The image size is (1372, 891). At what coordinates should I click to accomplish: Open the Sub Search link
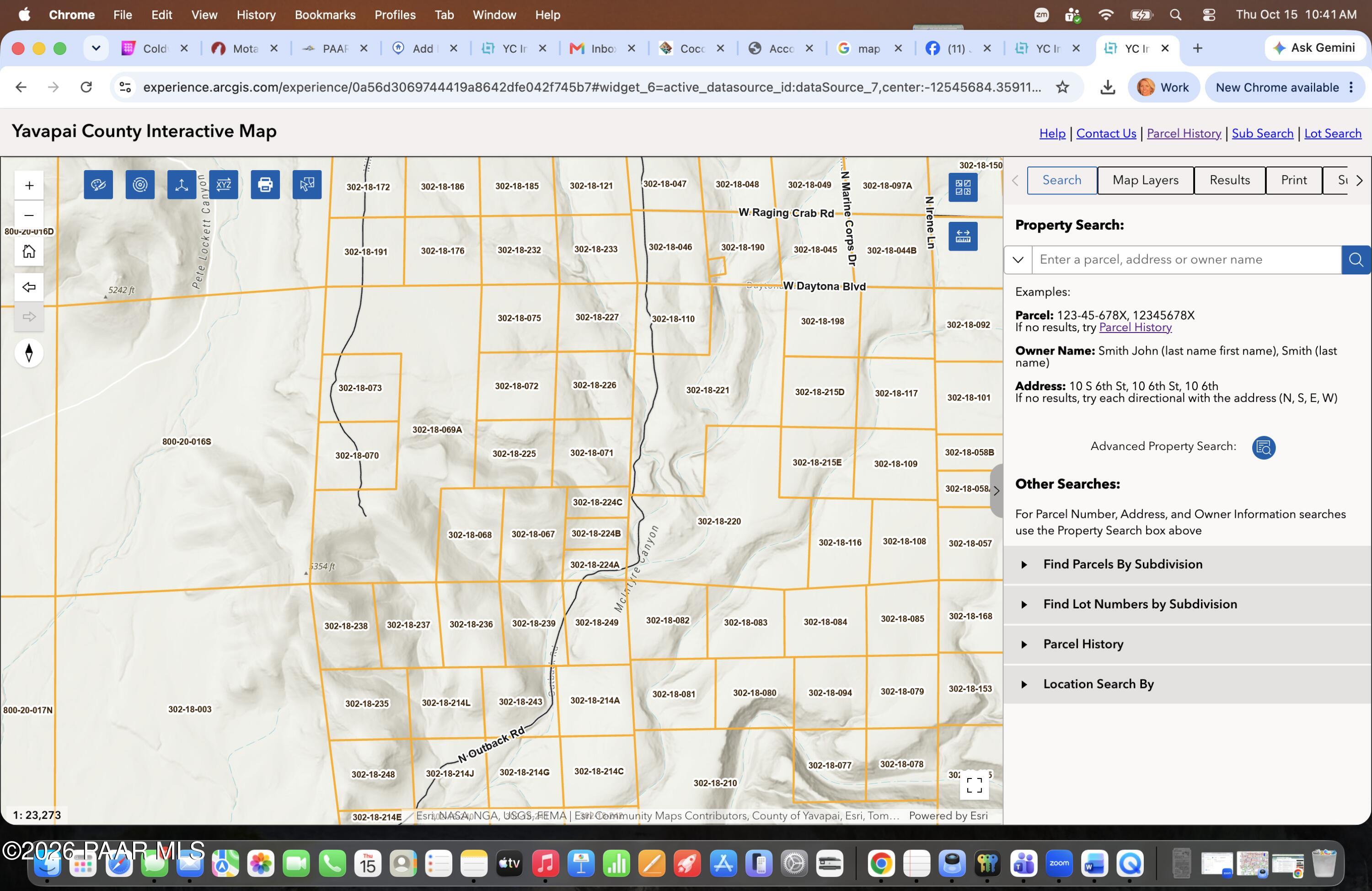click(1263, 133)
